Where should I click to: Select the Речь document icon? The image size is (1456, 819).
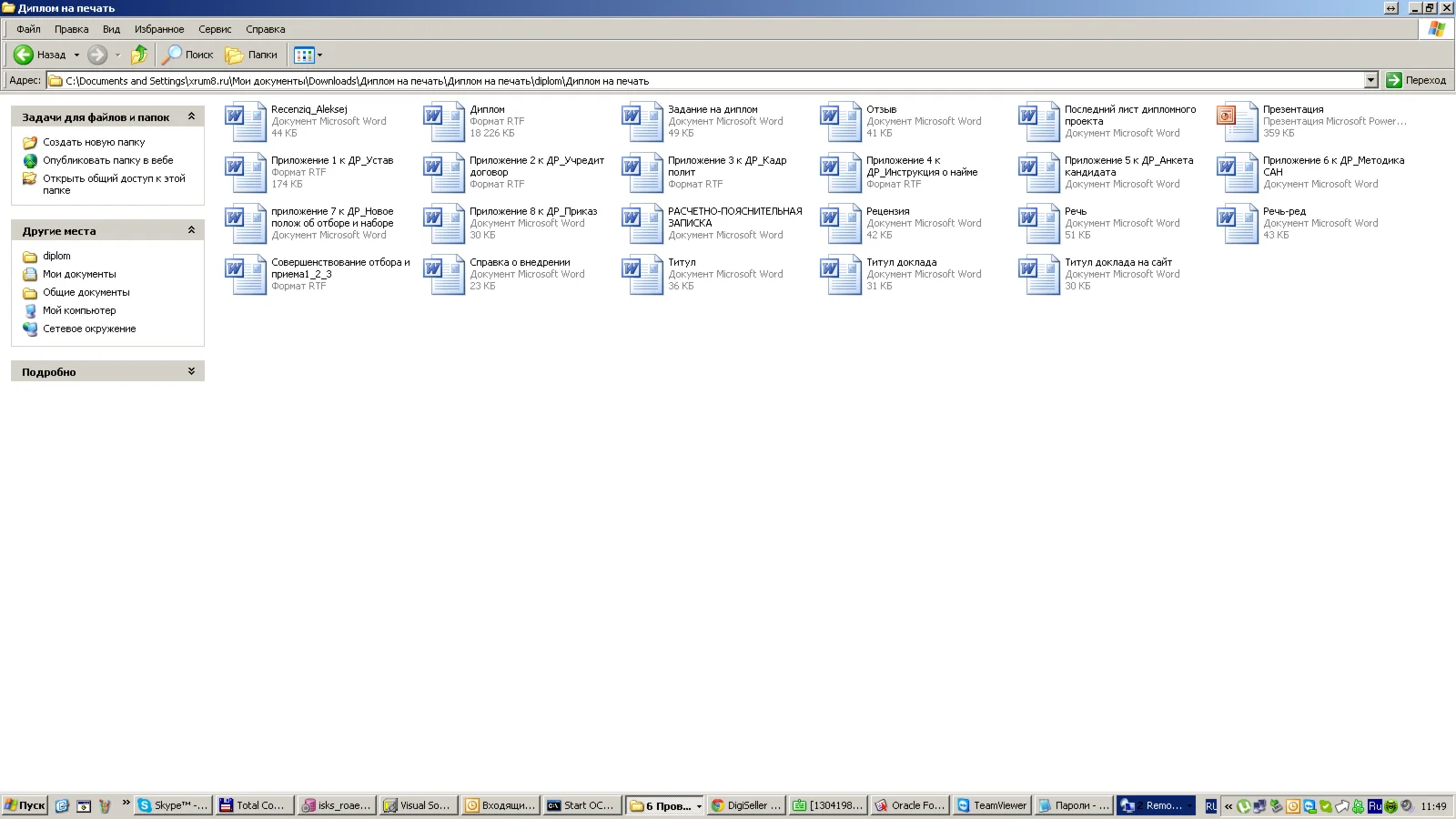pyautogui.click(x=1039, y=224)
